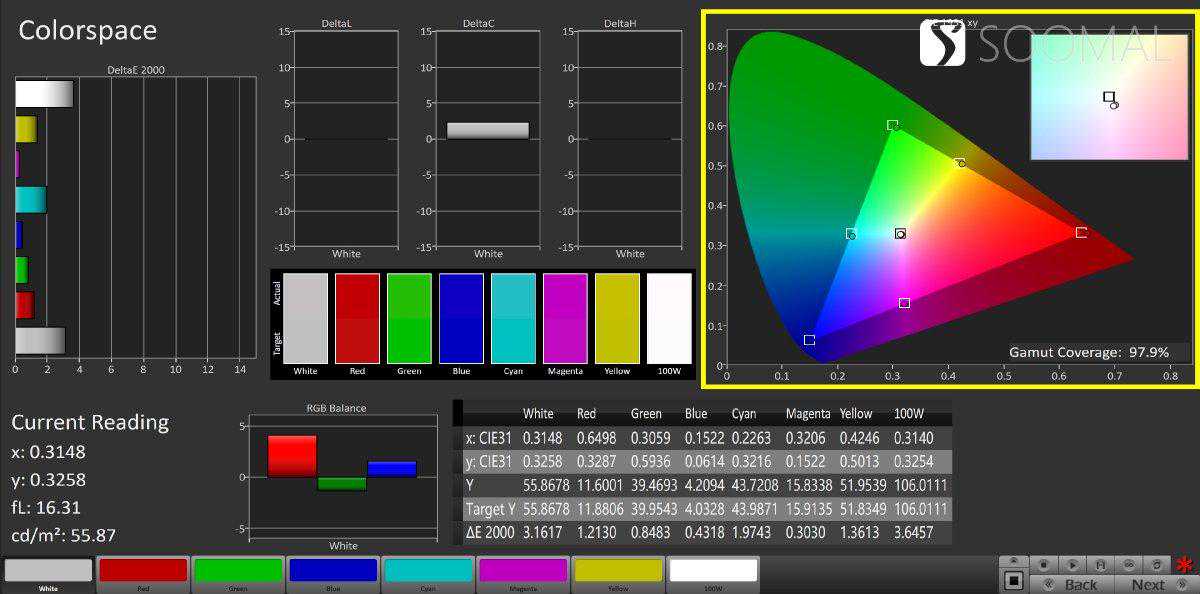This screenshot has width=1200, height=594.
Task: Select the Red swatch in the bottom bar
Action: pyautogui.click(x=142, y=571)
